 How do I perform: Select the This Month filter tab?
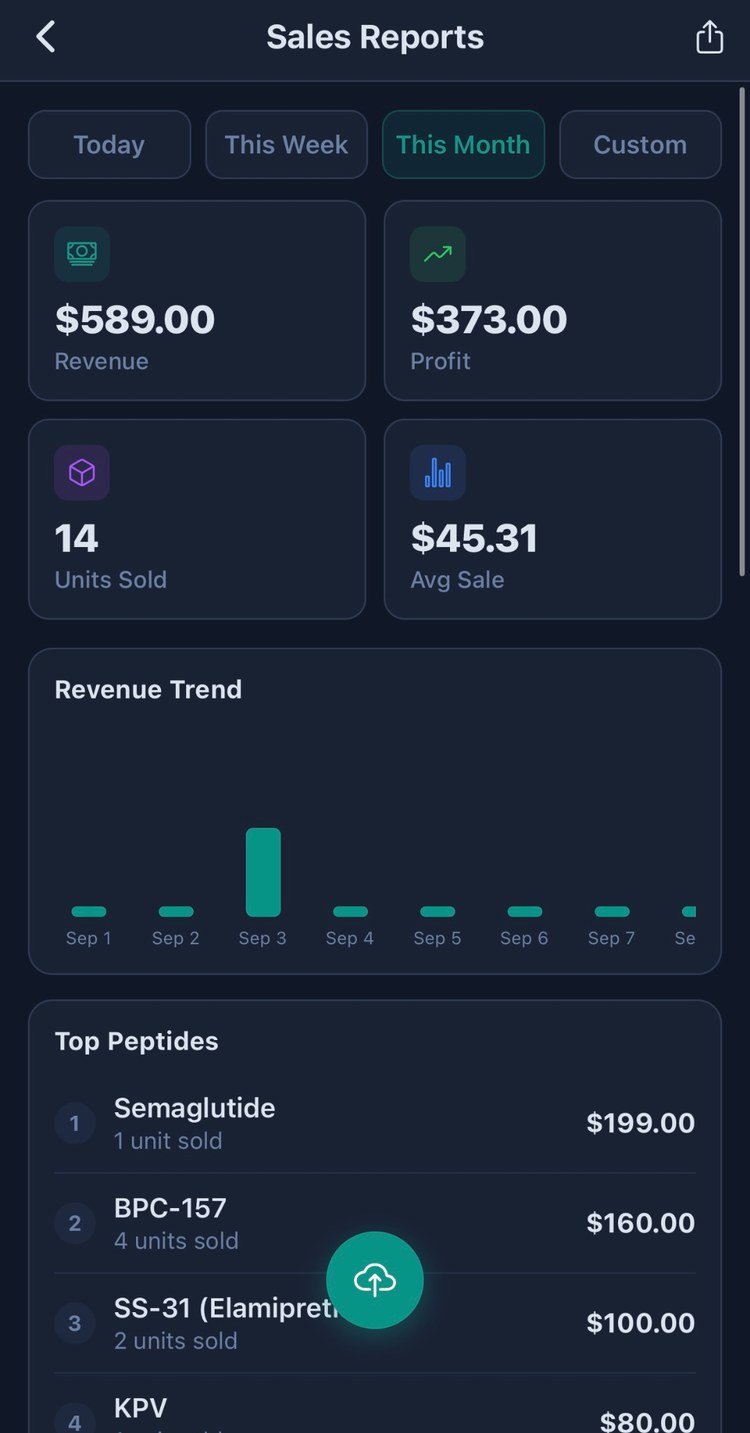point(463,144)
